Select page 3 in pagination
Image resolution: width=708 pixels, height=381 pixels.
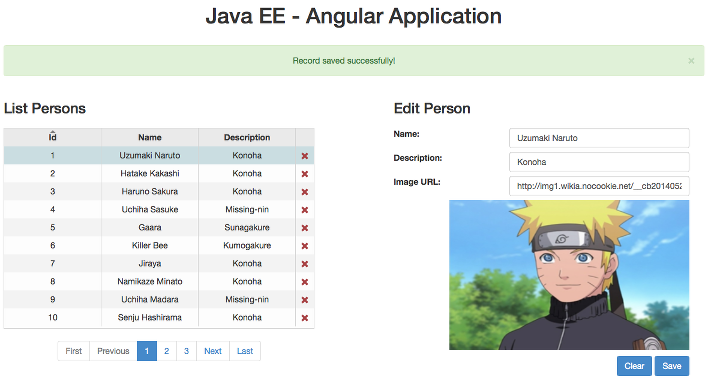coord(186,351)
